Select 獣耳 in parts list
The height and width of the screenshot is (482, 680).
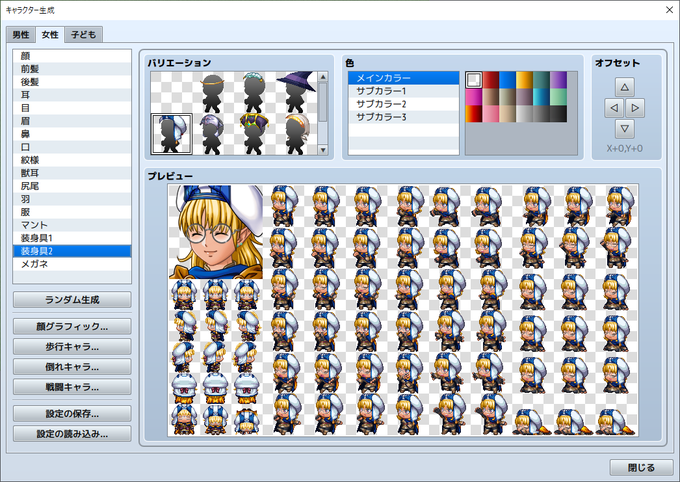tap(72, 173)
